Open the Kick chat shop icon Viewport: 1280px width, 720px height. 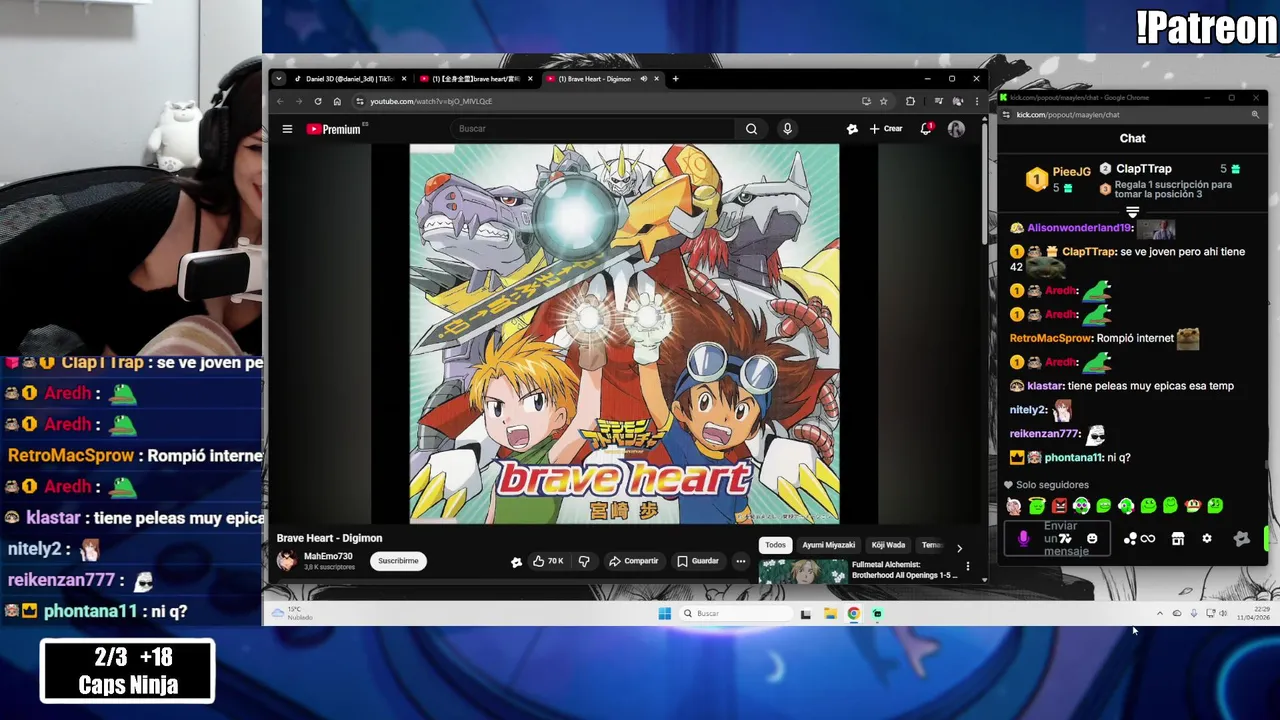tap(1178, 539)
